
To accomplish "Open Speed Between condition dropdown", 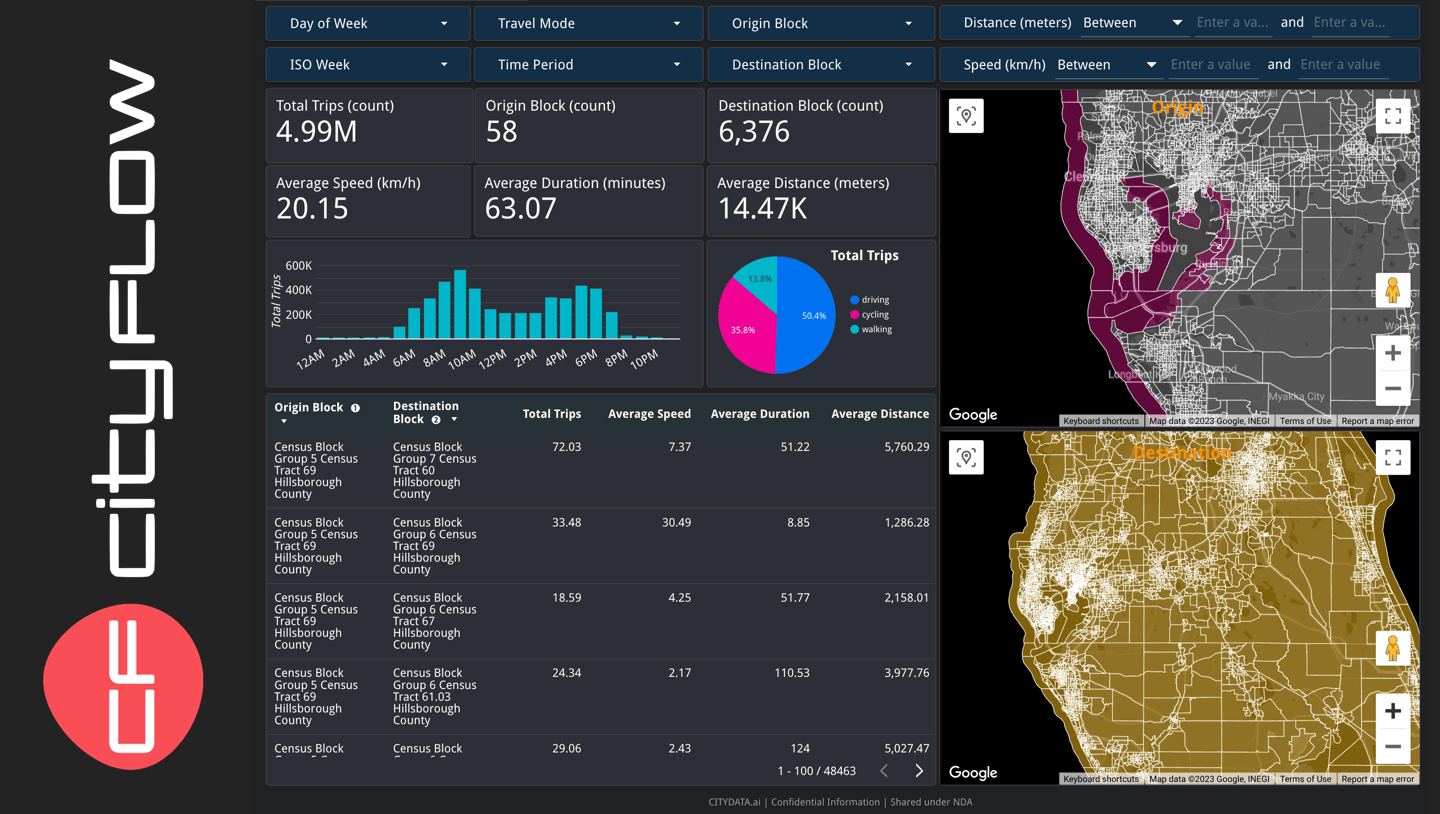I will pos(1106,65).
